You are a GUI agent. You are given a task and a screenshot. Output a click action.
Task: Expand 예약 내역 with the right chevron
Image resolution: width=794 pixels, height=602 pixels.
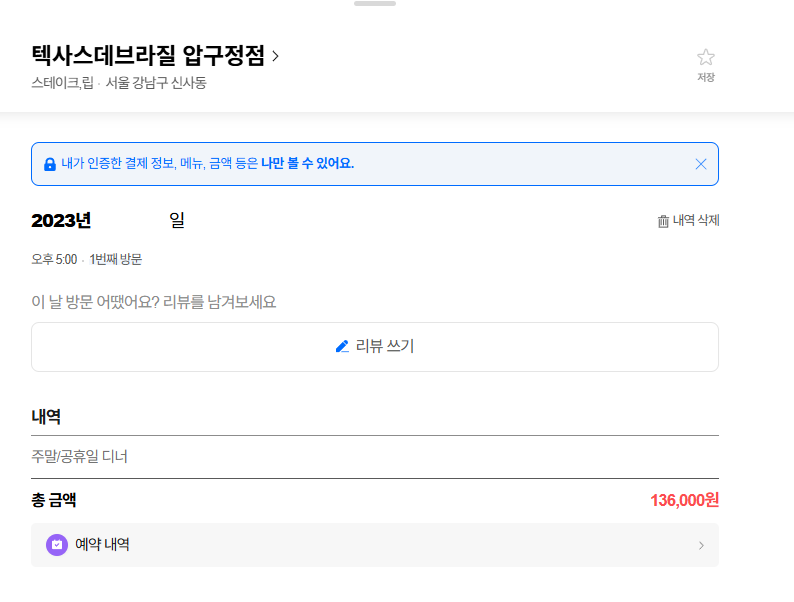click(x=701, y=545)
